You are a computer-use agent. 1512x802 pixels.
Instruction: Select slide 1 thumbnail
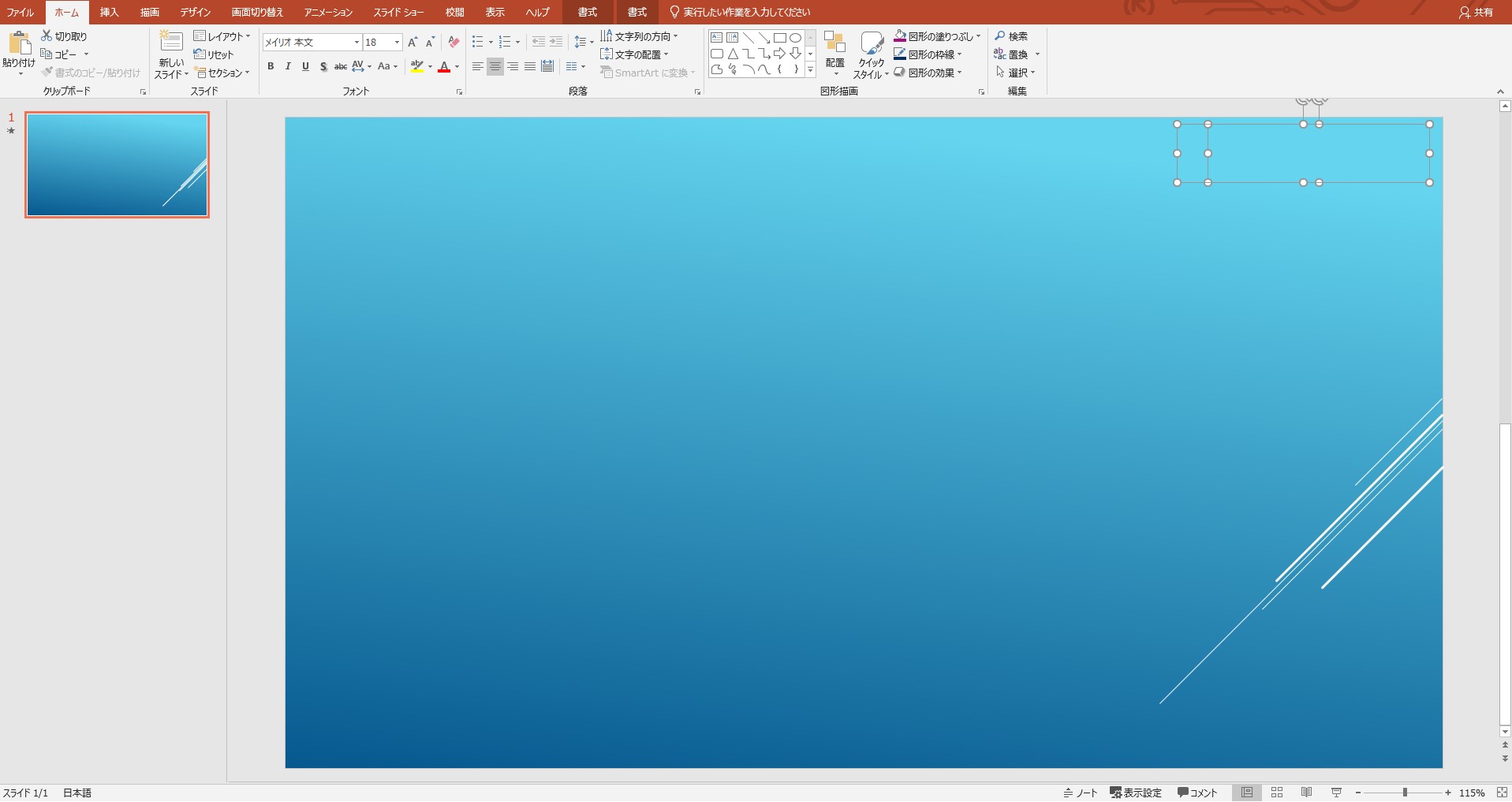click(117, 164)
